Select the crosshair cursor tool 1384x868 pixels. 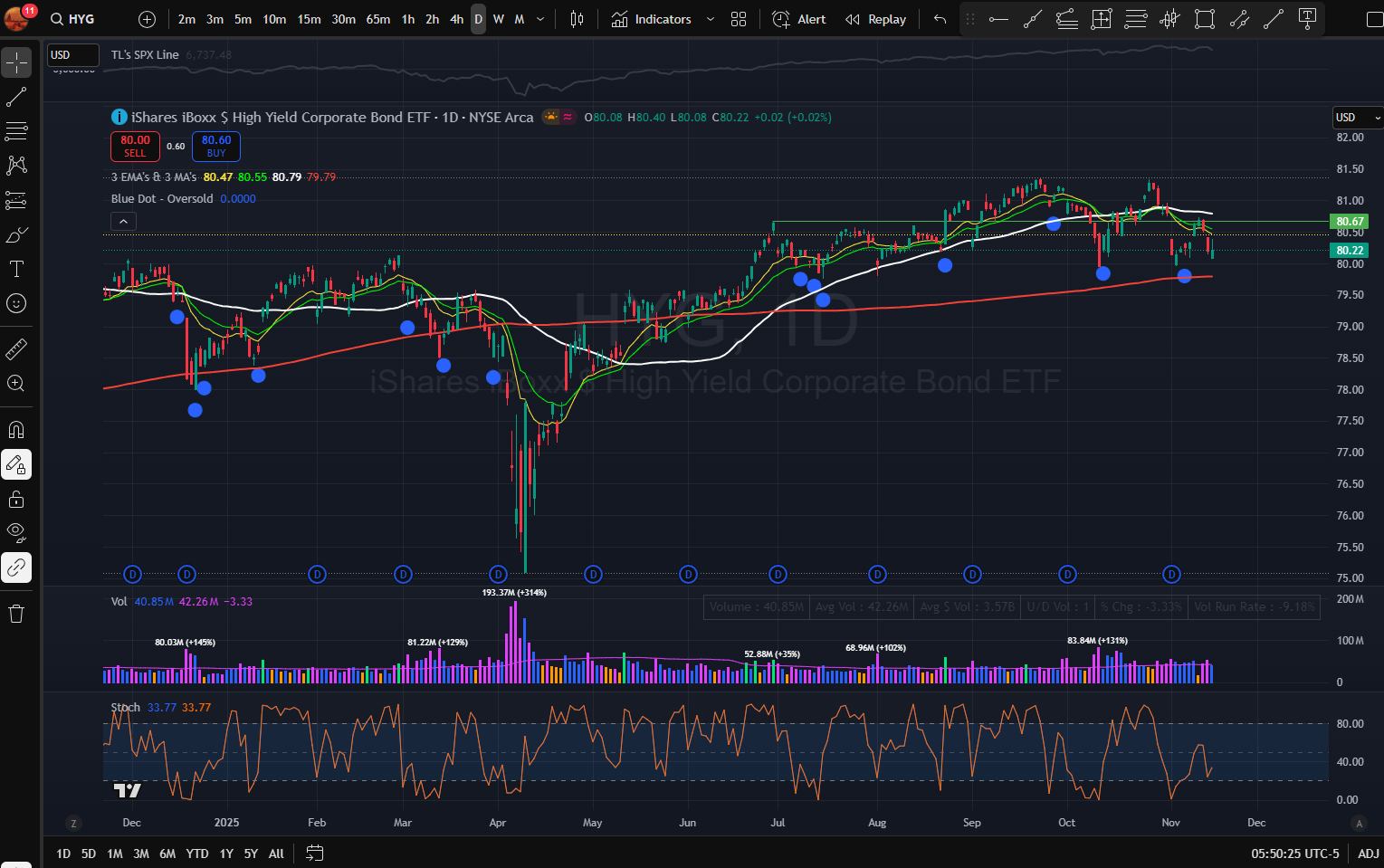tap(16, 62)
